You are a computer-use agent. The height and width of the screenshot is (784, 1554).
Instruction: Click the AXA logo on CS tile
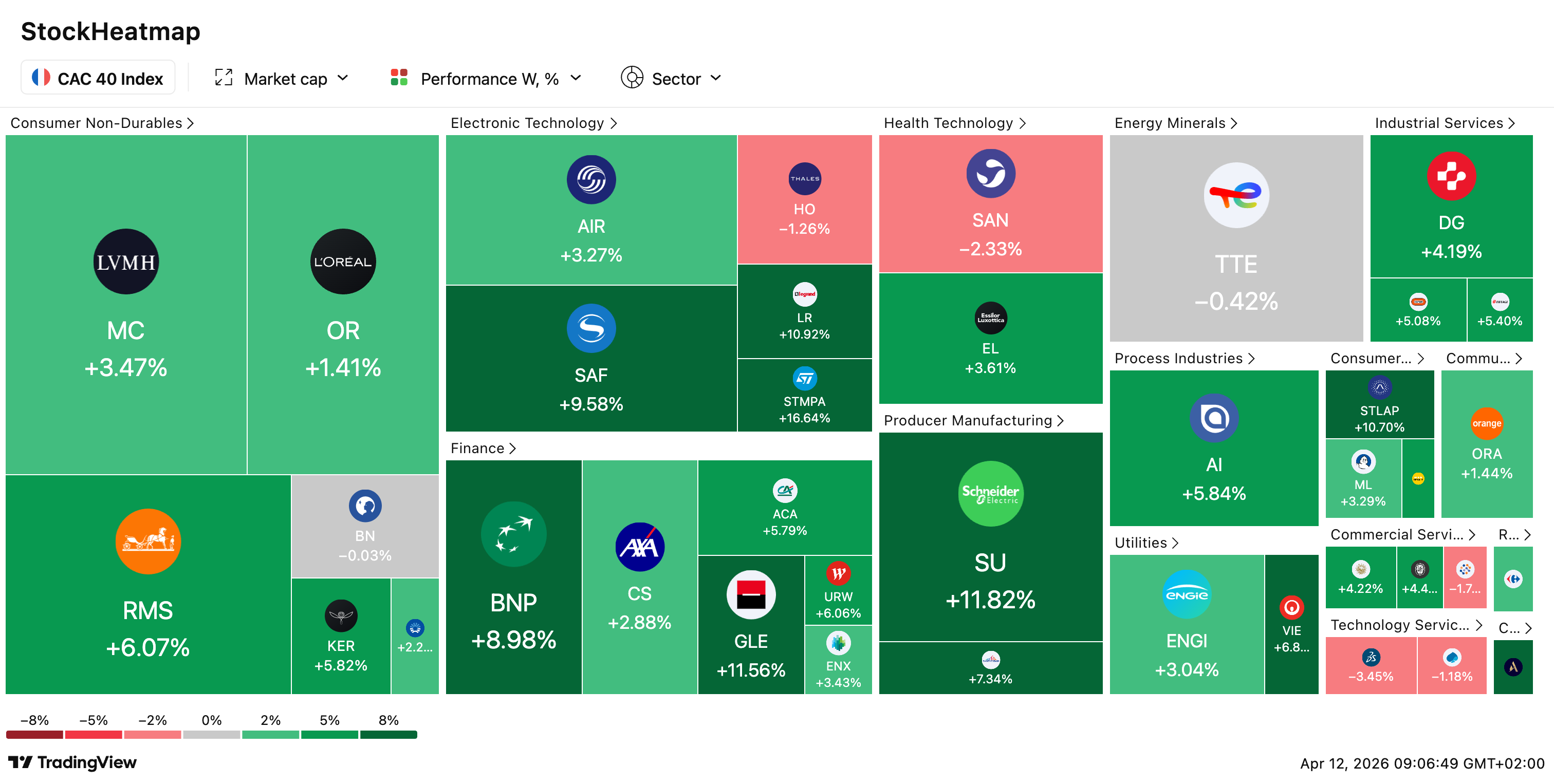point(639,547)
